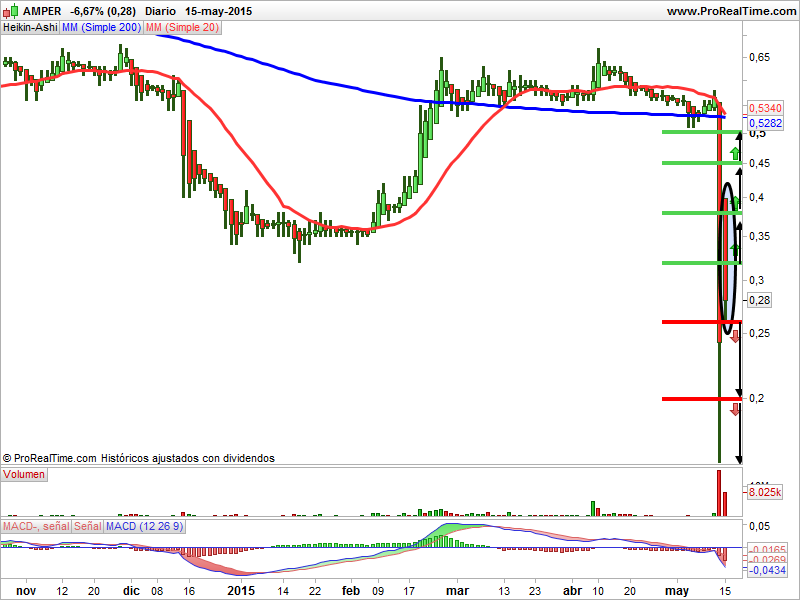800x600 pixels.
Task: Click the AMPER ticker name
Action: tap(42, 11)
